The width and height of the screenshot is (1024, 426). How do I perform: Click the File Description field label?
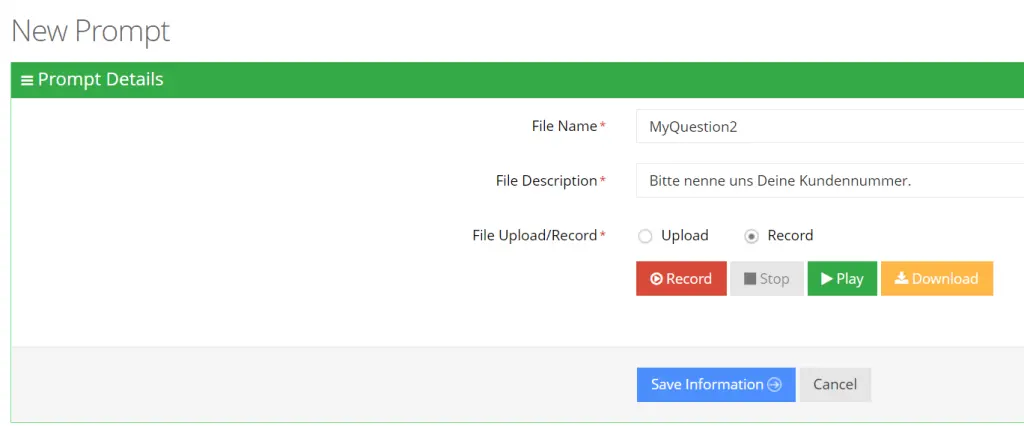point(547,181)
